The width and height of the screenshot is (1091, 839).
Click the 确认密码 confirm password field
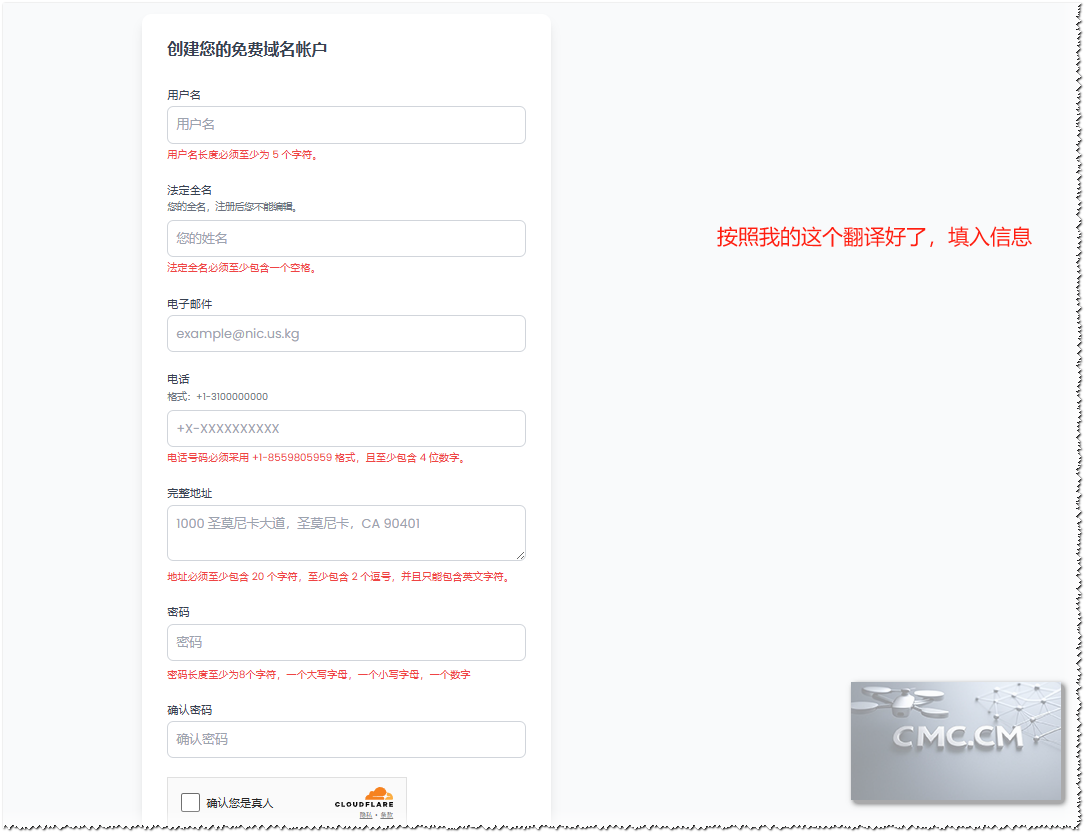click(346, 740)
